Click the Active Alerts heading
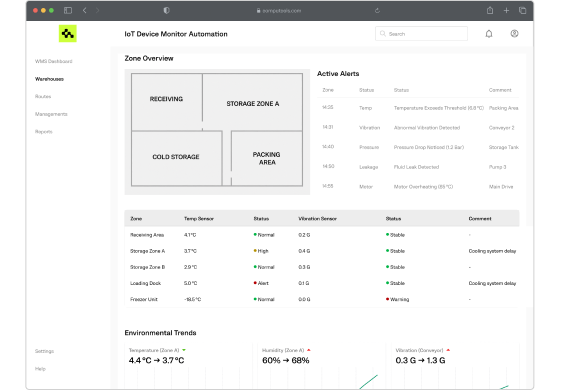Image resolution: width=561 pixels, height=390 pixels. (338, 73)
